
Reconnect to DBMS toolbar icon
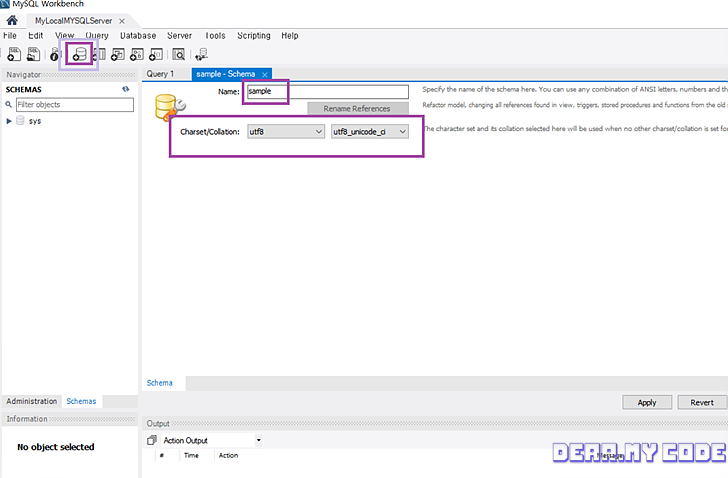pos(202,54)
